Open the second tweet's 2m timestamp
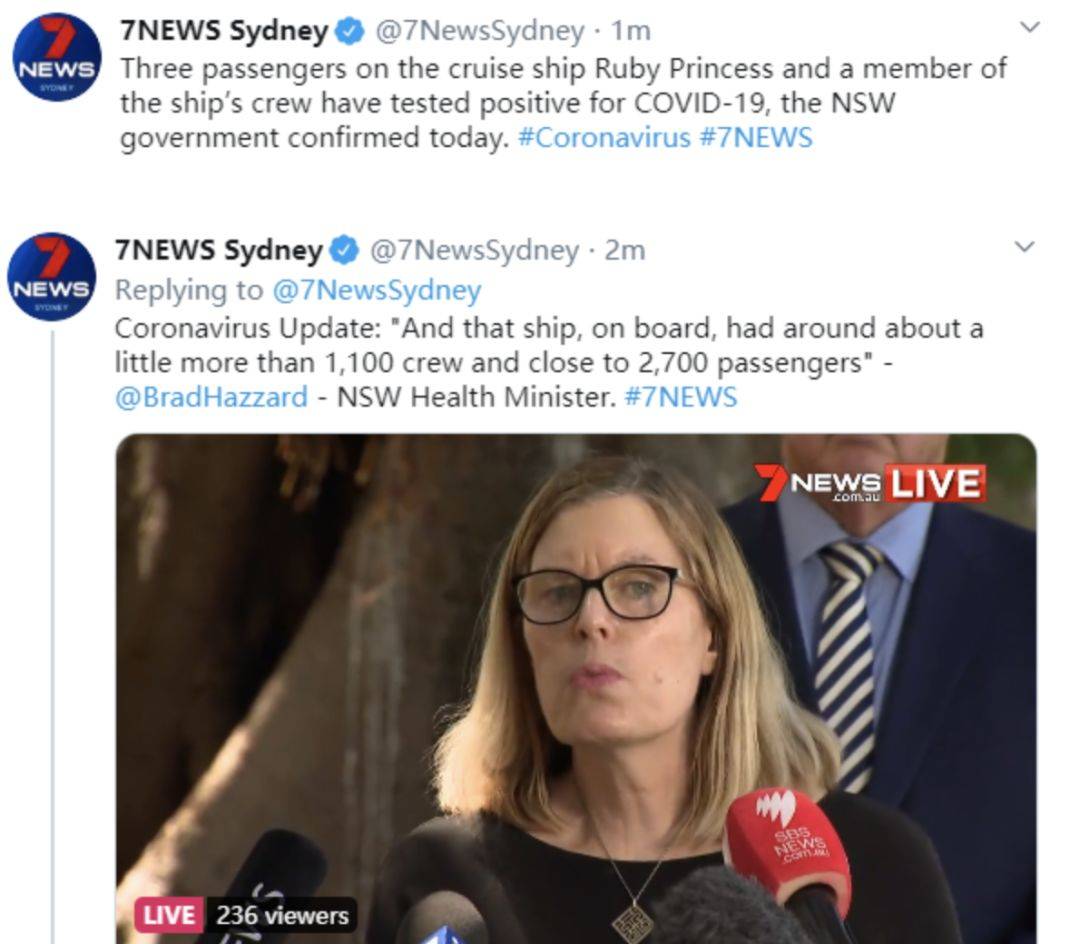The height and width of the screenshot is (944, 1080). (625, 250)
